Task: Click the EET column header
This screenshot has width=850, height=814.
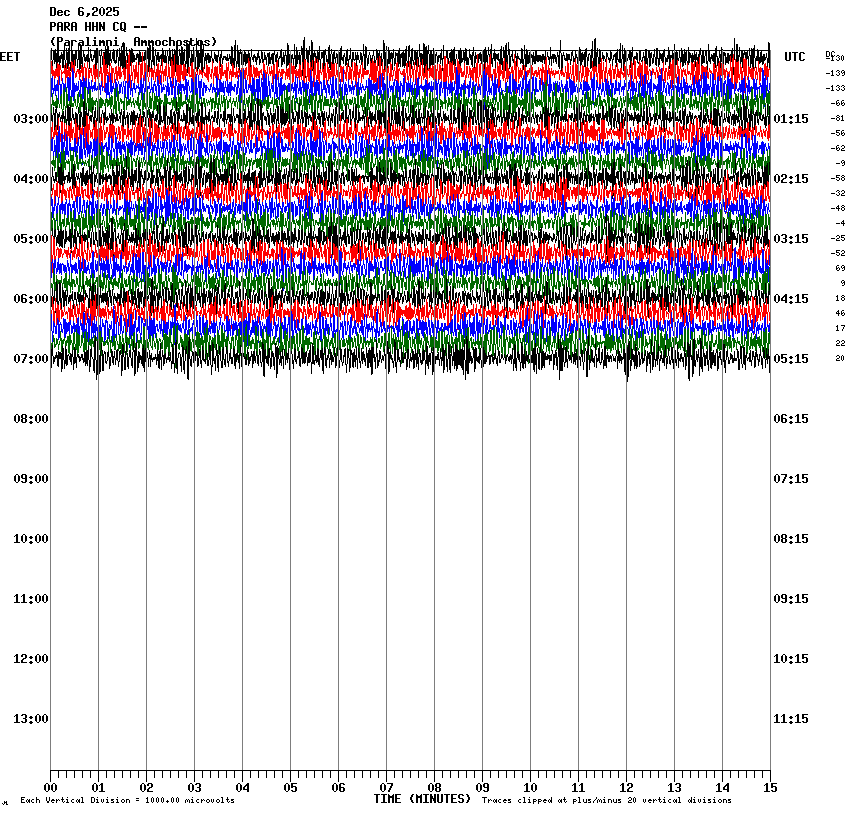Action: click(10, 57)
